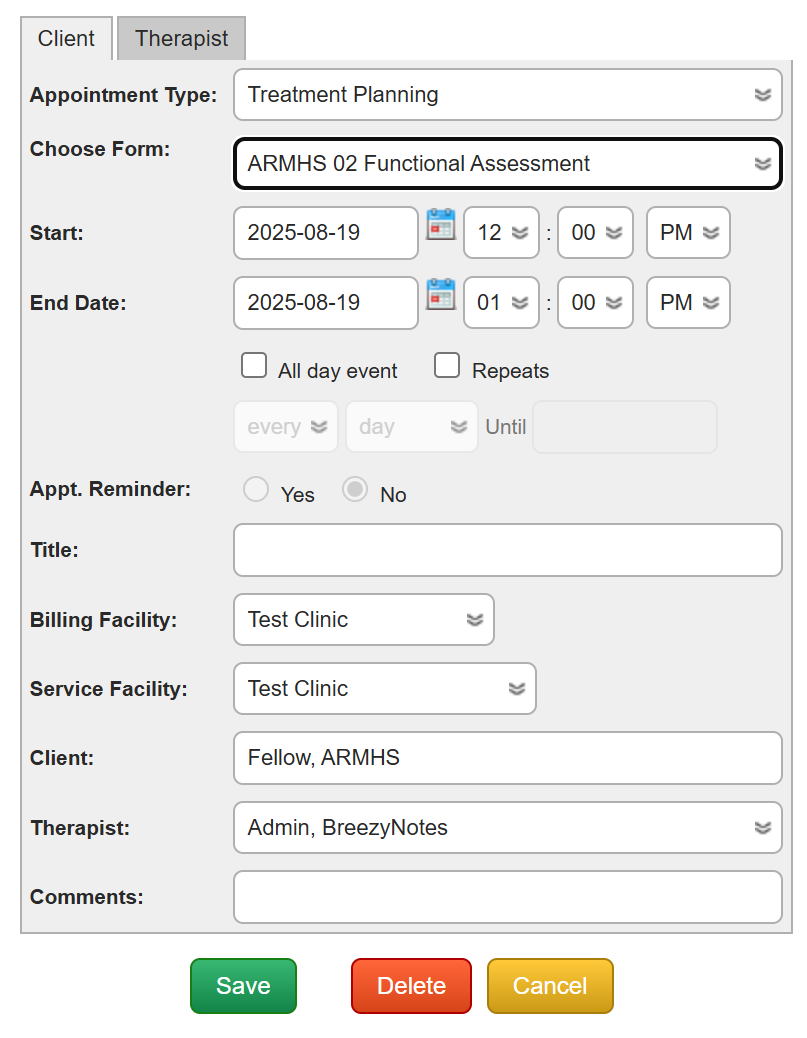Select Yes for Appt. Reminder
807x1038 pixels.
click(256, 490)
